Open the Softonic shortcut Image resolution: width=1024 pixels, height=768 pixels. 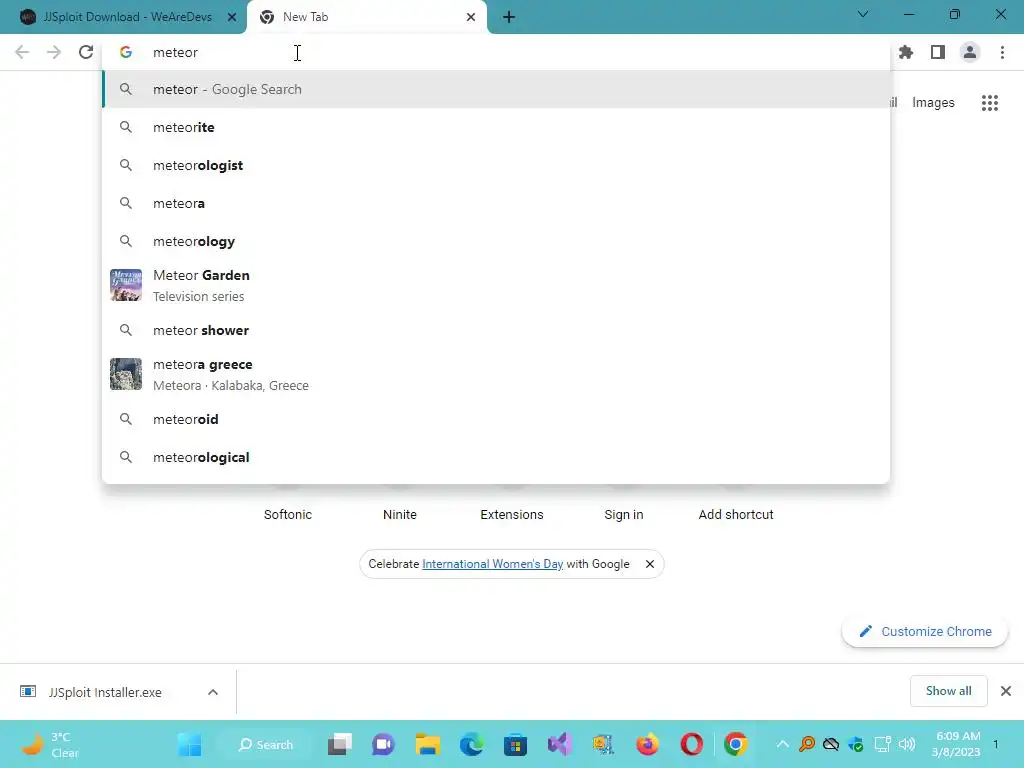click(x=287, y=514)
